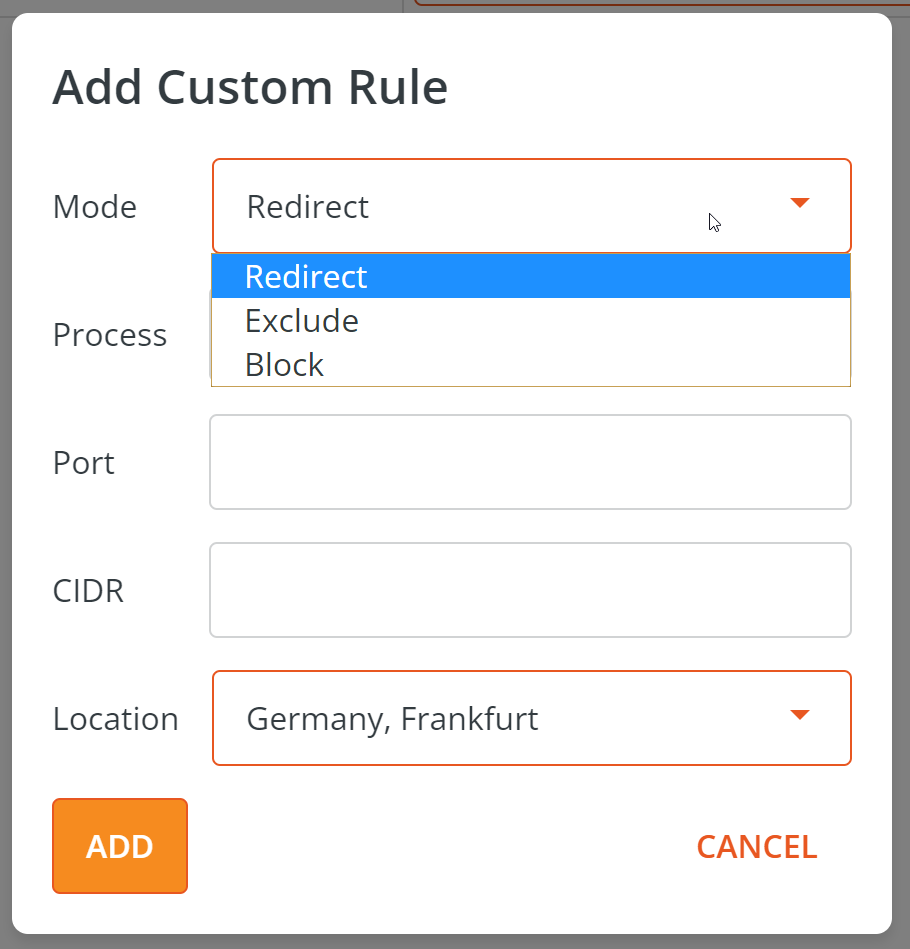
Task: Click the current Redirect value in Mode field
Action: pyautogui.click(x=307, y=206)
